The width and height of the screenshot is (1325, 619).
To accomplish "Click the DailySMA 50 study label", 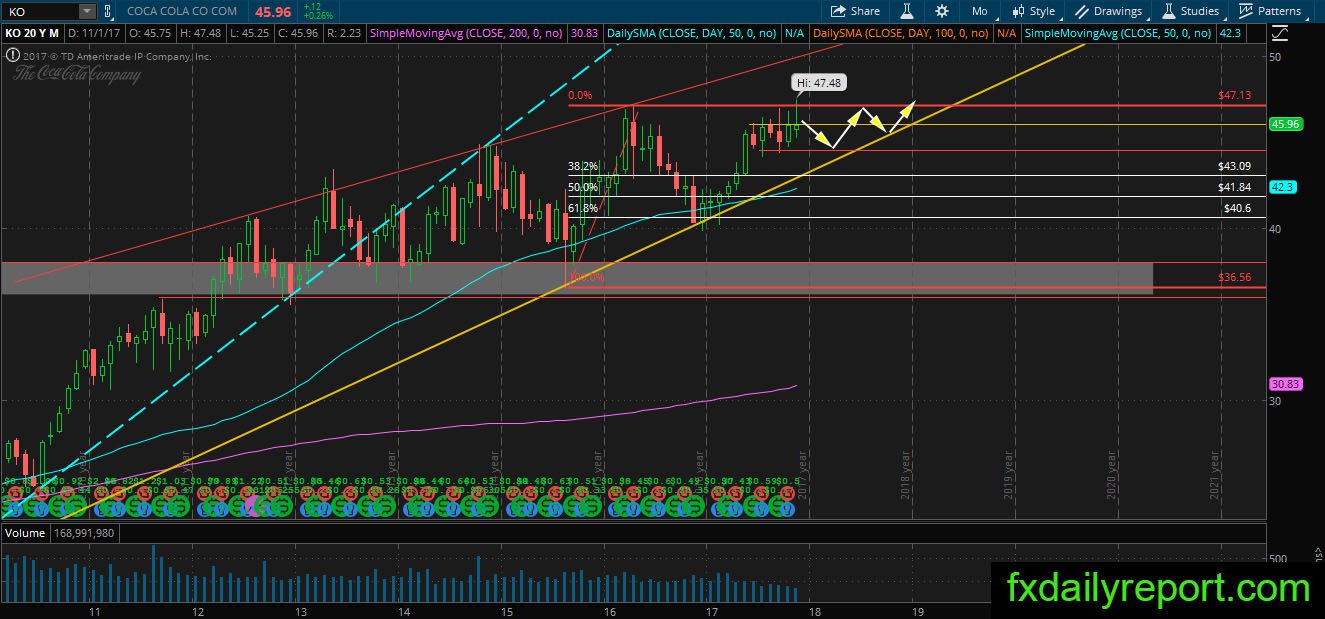I will (692, 33).
